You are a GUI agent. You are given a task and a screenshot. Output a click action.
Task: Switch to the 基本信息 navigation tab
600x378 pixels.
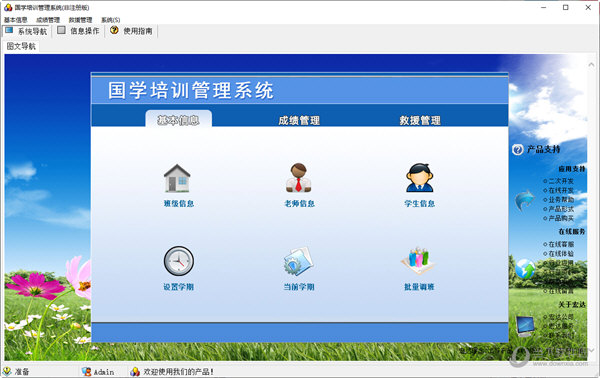[x=178, y=120]
